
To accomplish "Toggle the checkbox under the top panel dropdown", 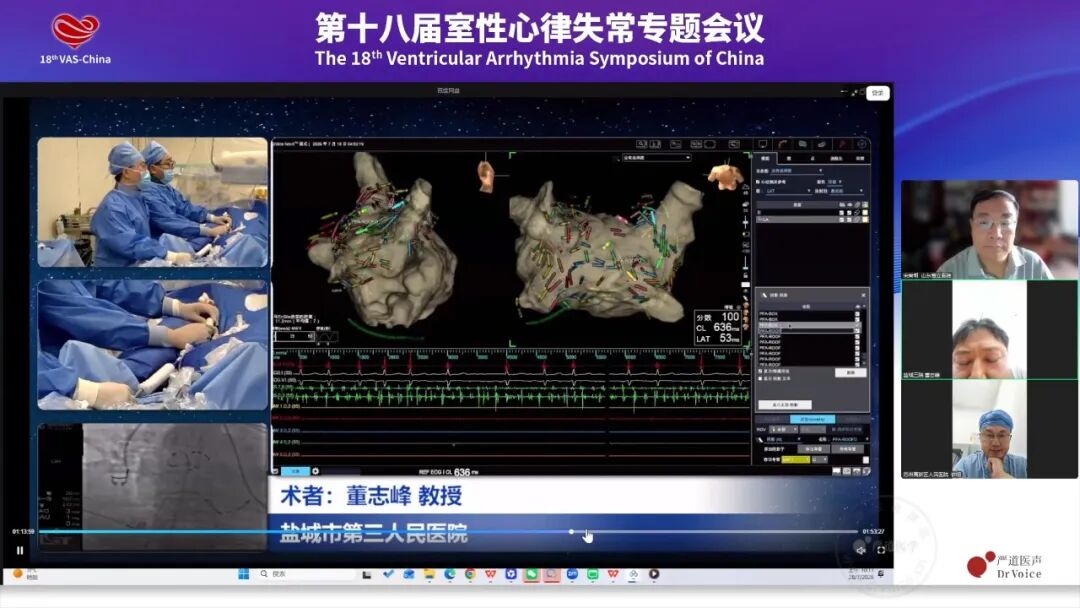I will tap(758, 182).
